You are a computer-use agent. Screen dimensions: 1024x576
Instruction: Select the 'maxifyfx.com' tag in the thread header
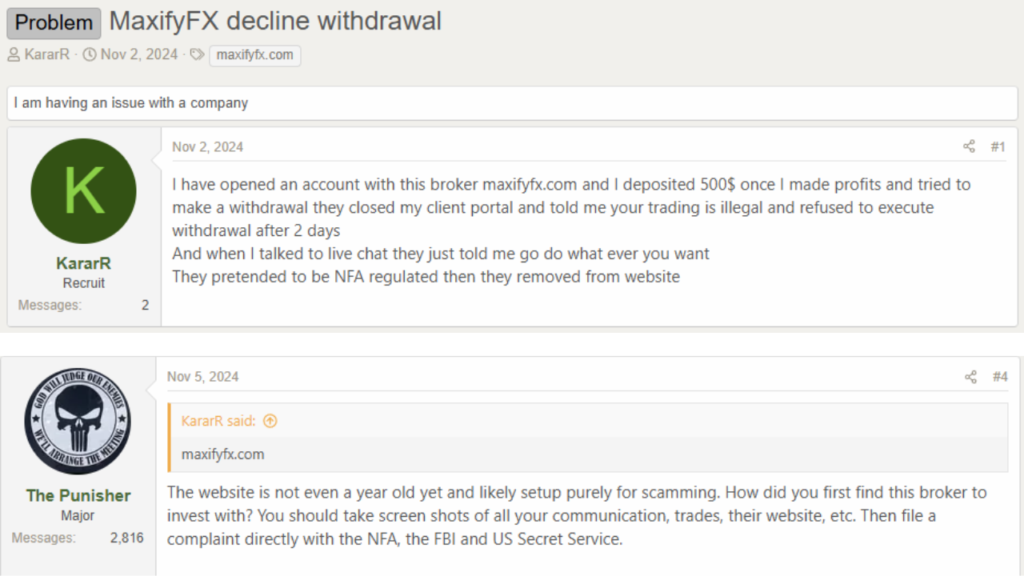coord(254,55)
